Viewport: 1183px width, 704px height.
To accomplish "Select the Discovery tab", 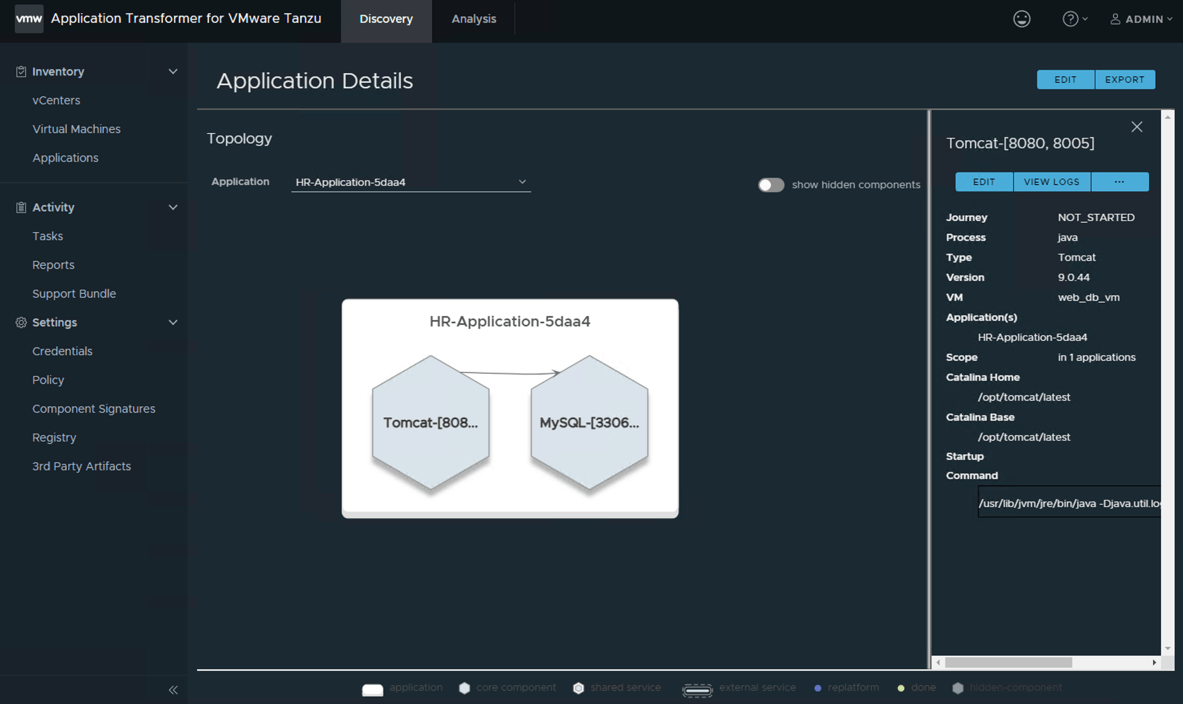I will click(386, 18).
